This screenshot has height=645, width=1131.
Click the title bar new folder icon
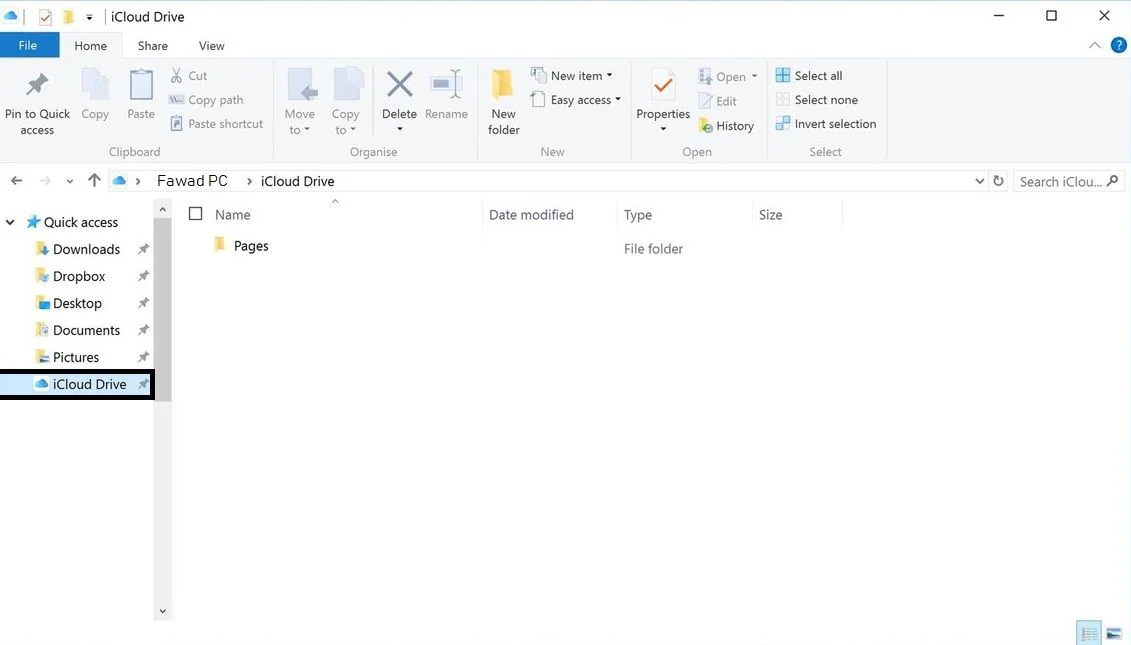coord(69,17)
